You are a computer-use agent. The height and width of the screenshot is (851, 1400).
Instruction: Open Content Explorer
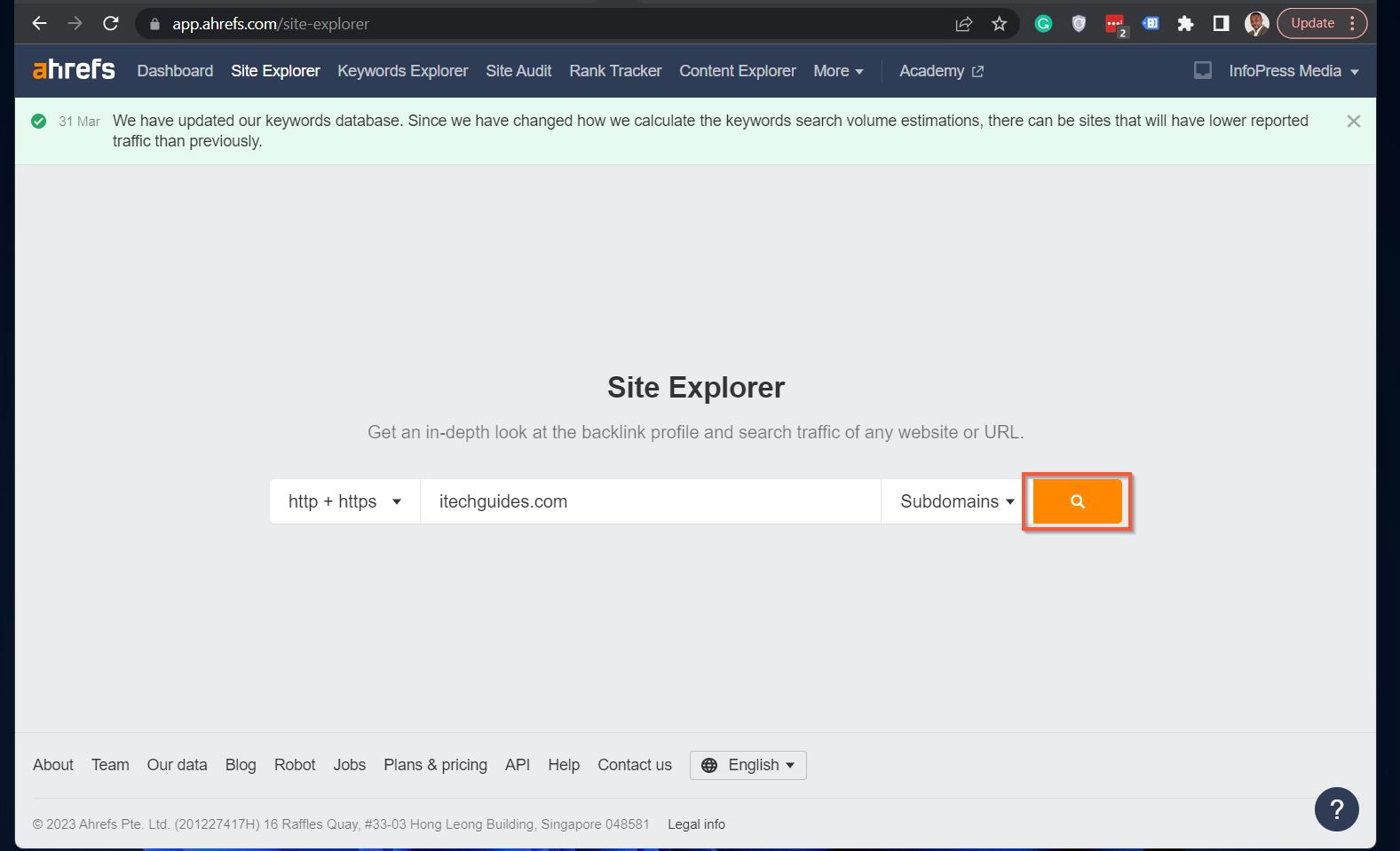(x=738, y=71)
